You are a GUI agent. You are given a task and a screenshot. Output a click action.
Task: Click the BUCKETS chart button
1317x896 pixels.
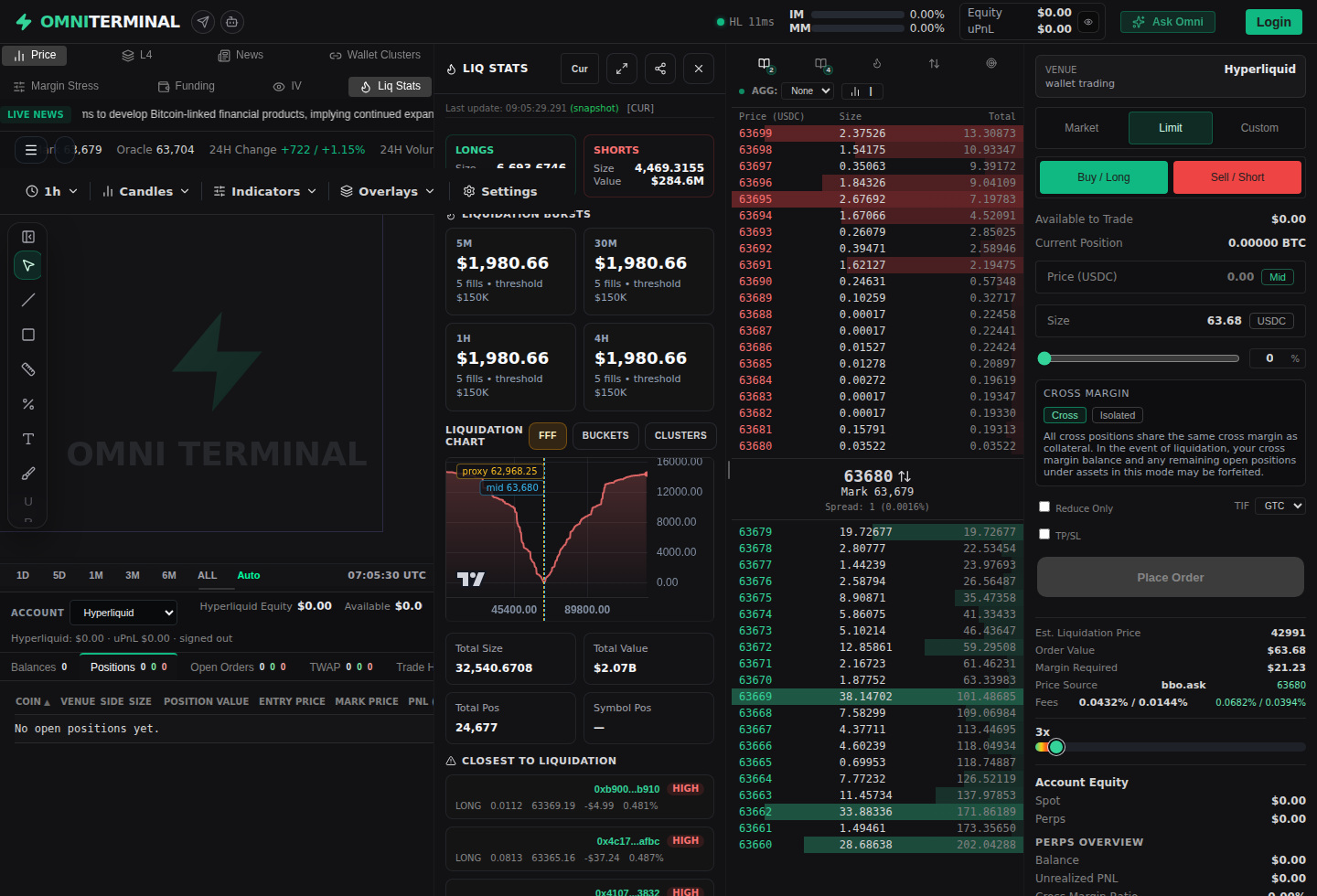605,436
